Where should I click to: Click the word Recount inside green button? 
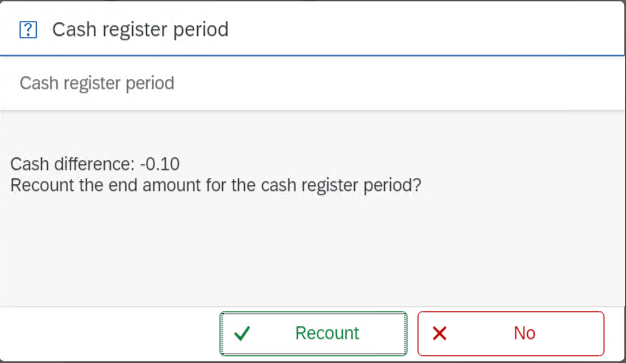pyautogui.click(x=327, y=333)
